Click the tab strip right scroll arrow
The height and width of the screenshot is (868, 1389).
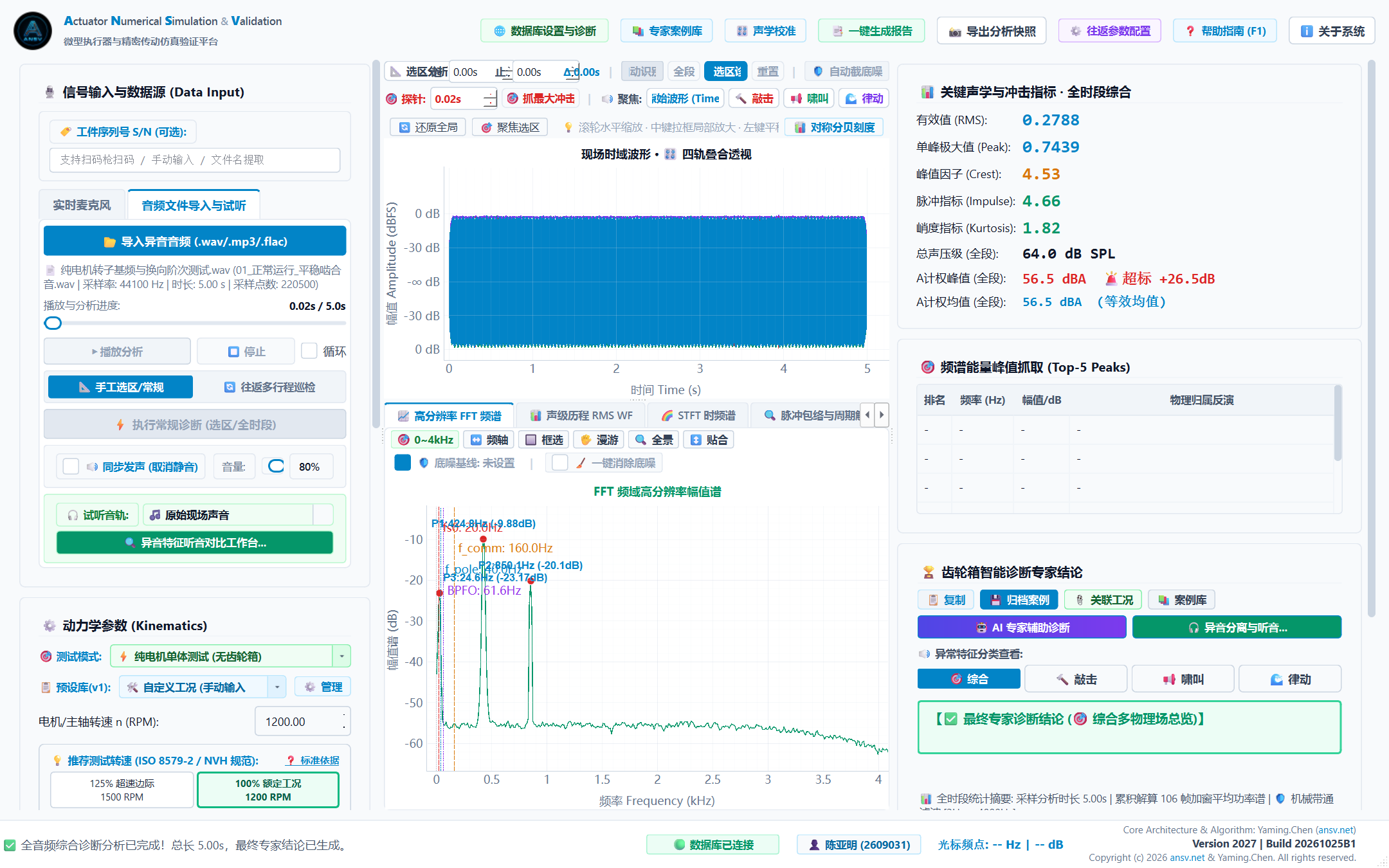coord(882,415)
